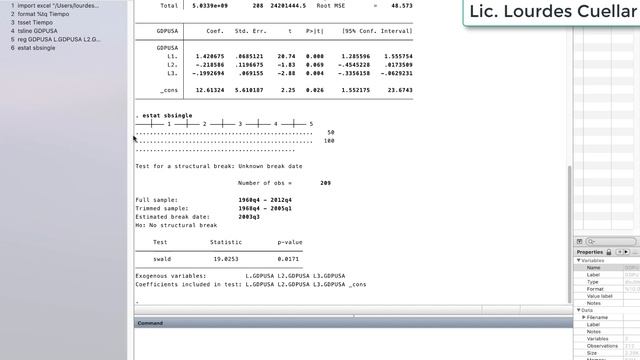Click the 'estat sbsingle' command in Results
The height and width of the screenshot is (360, 640).
point(167,116)
